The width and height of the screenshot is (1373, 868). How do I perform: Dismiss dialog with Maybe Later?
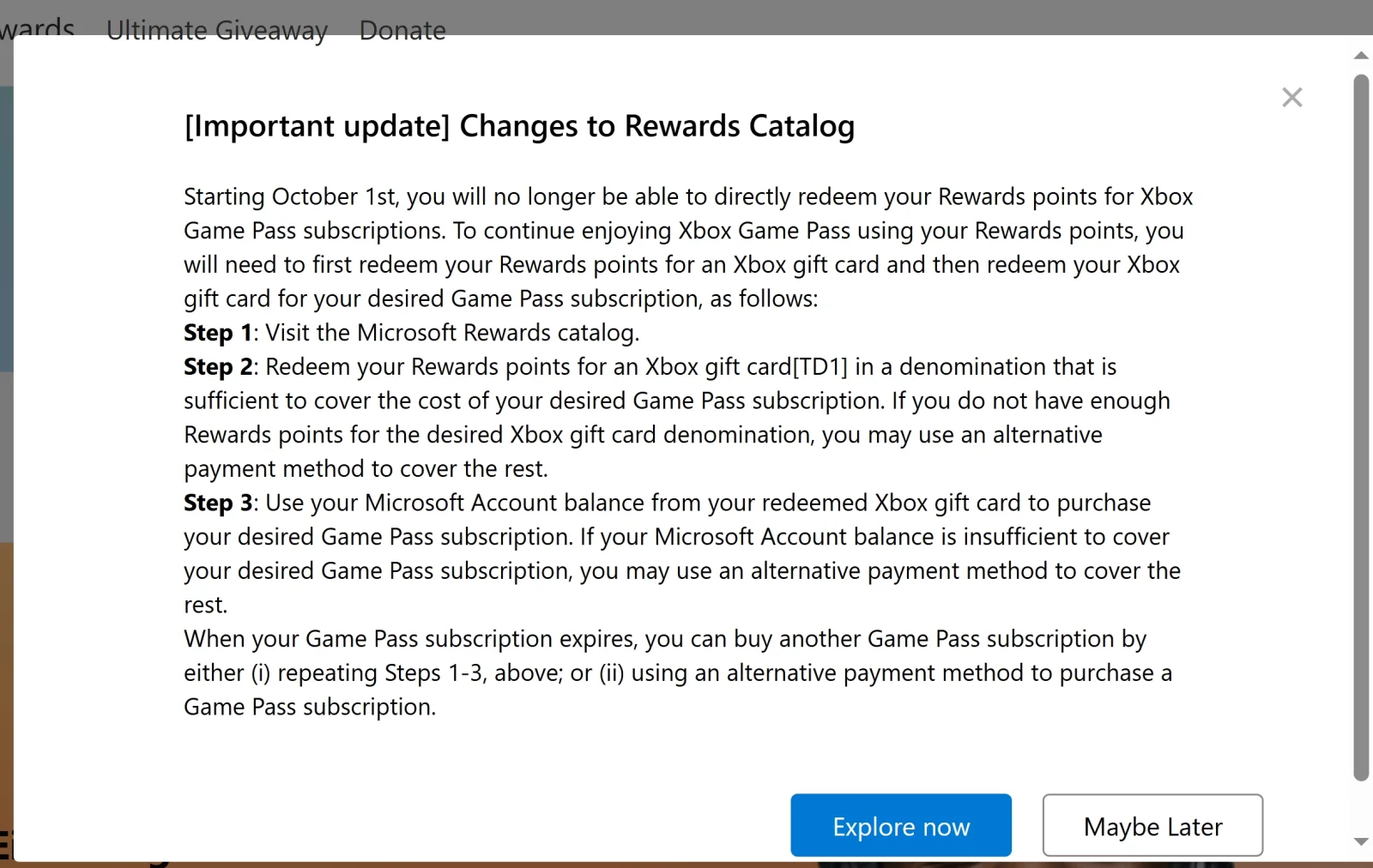tap(1152, 825)
